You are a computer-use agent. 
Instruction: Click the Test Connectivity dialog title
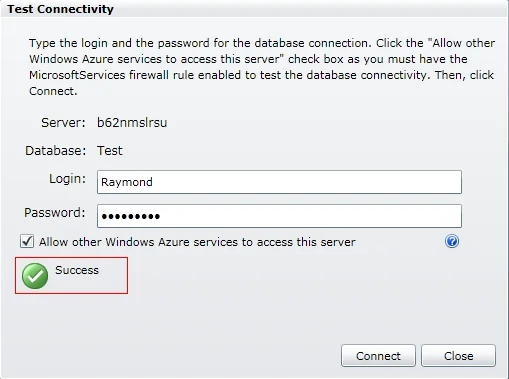pos(60,9)
